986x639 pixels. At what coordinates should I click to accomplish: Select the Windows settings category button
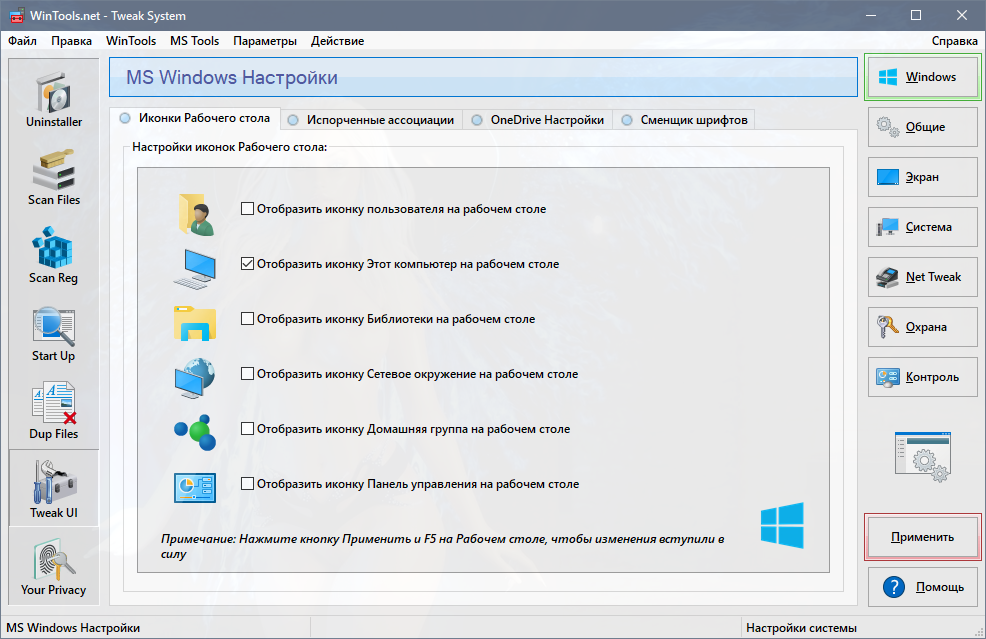[922, 77]
